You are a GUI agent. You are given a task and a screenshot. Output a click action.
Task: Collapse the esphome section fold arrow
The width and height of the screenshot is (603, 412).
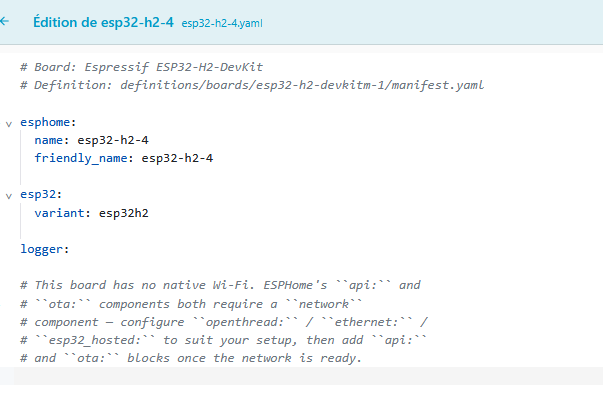coord(8,124)
